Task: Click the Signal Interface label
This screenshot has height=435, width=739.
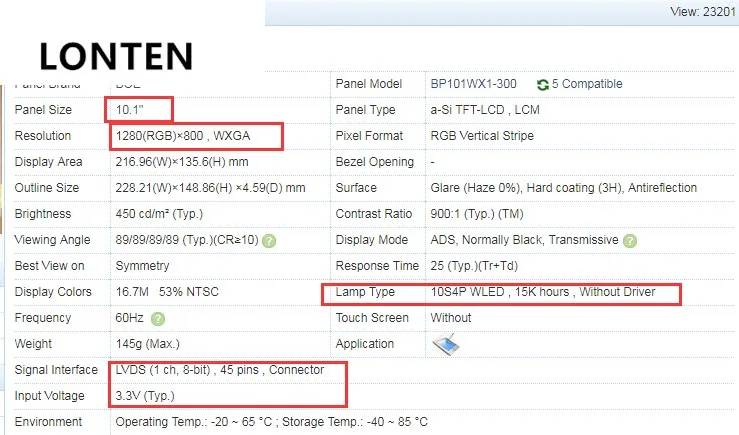Action: [x=56, y=370]
